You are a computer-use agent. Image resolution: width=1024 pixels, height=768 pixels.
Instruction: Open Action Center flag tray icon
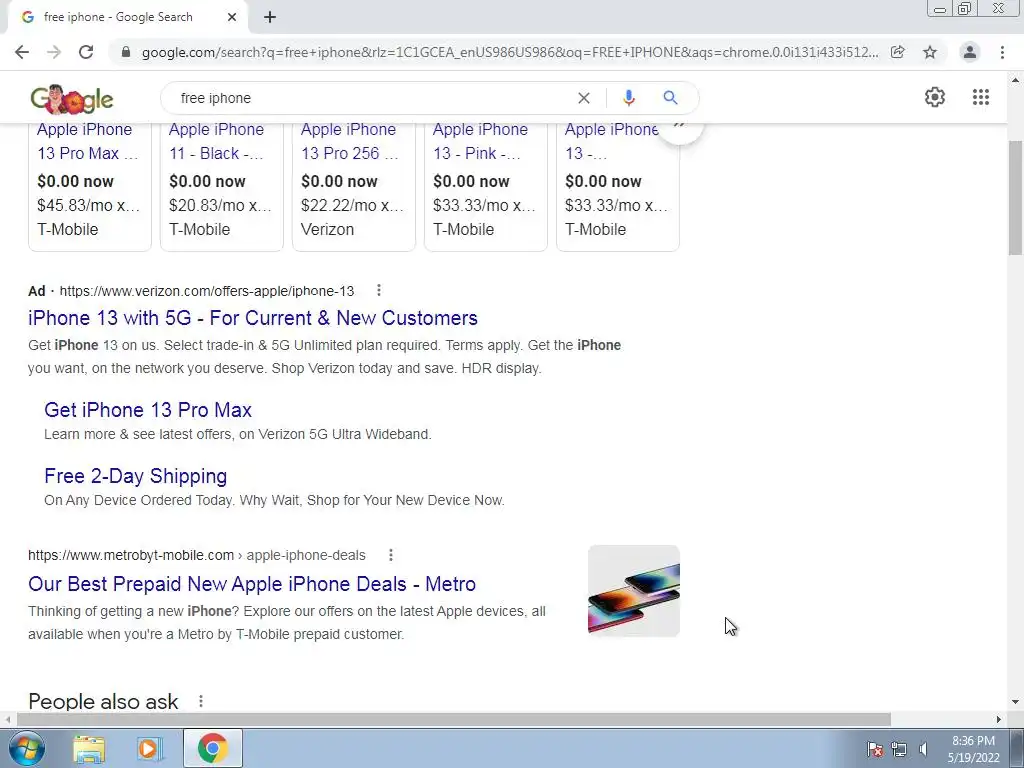(874, 749)
